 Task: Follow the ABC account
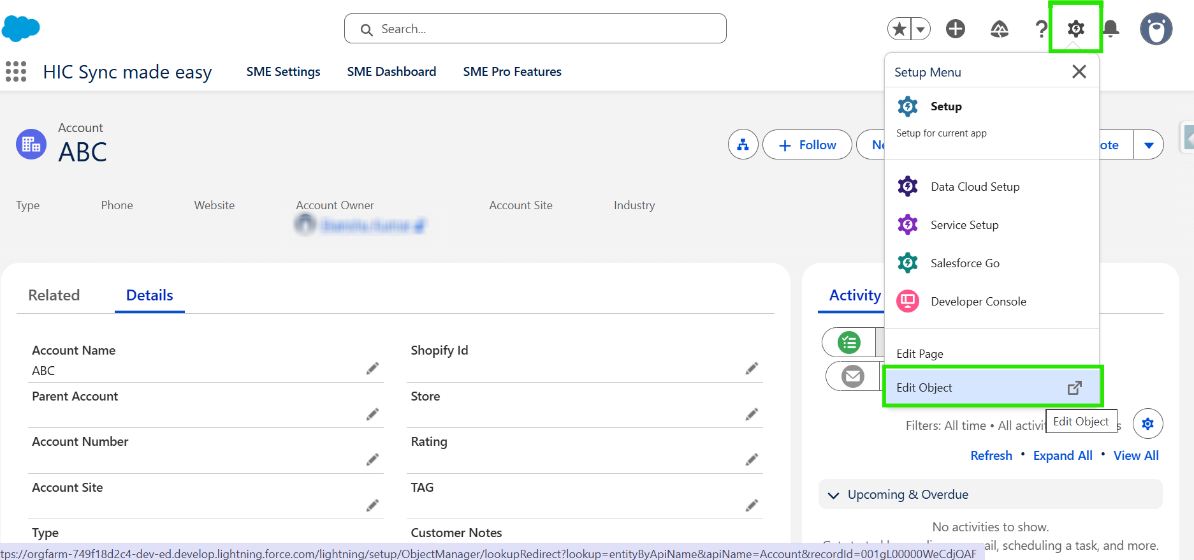(807, 145)
